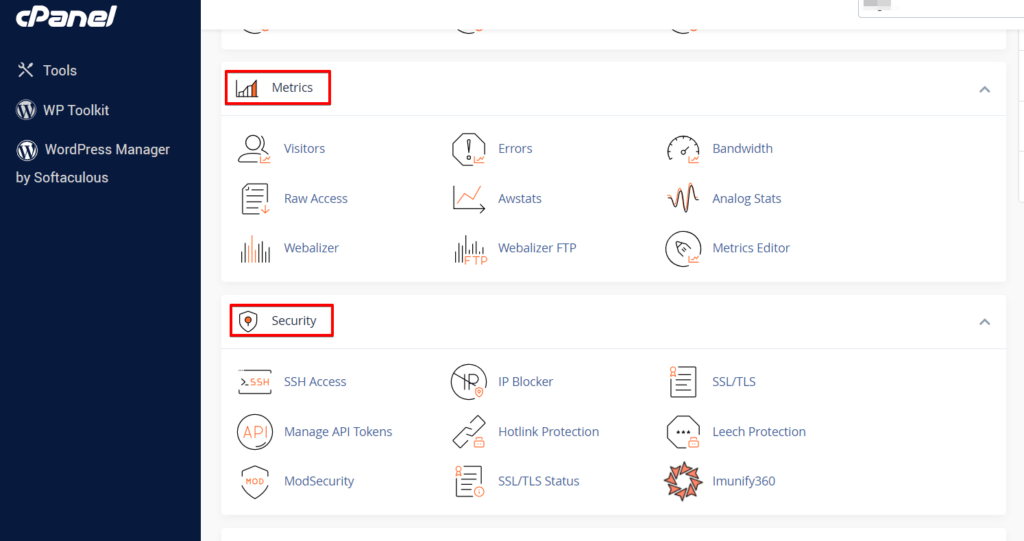Click the WordPress Manager sidebar icon
This screenshot has height=541, width=1024.
pos(27,150)
